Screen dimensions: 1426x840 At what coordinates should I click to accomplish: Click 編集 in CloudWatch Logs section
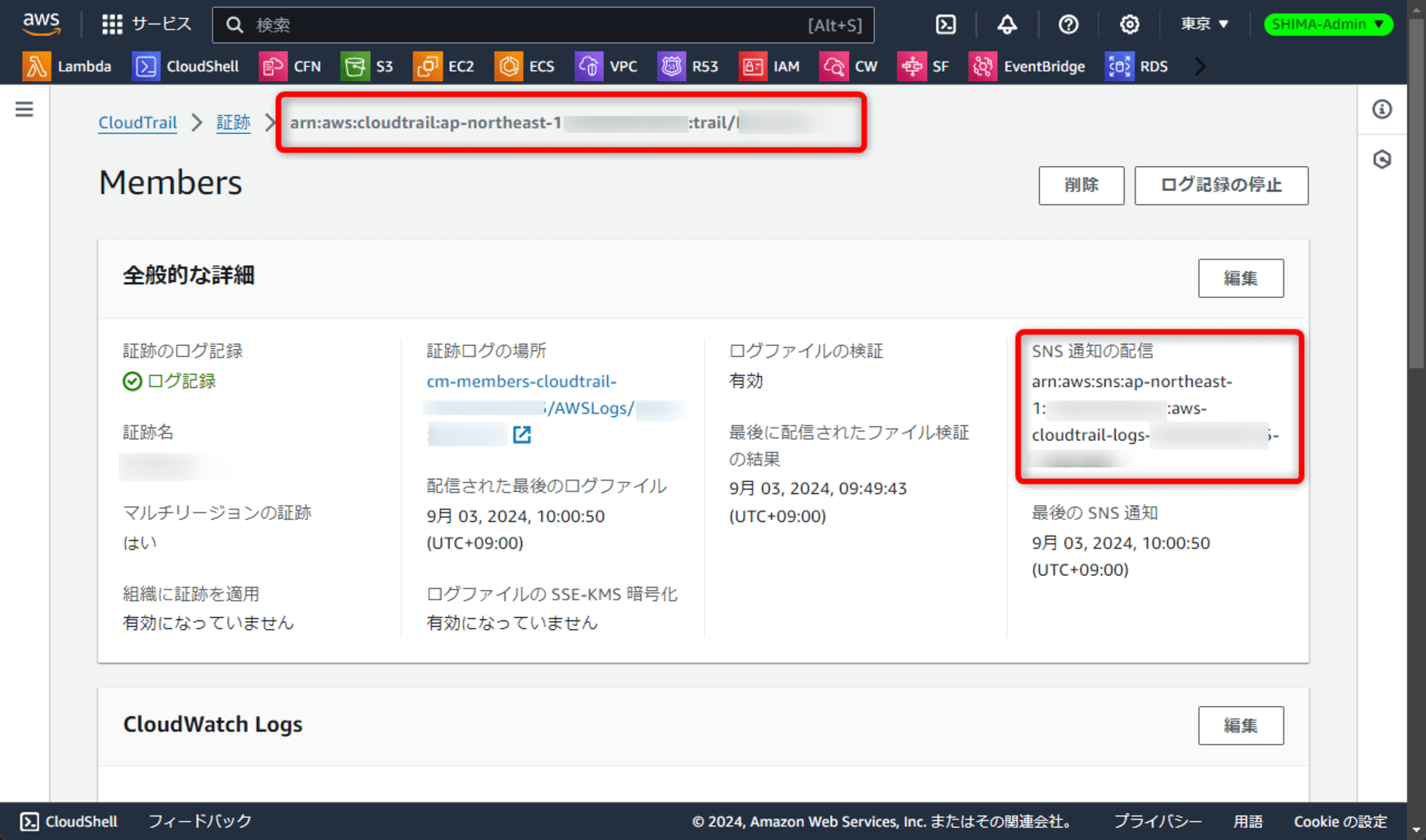[x=1241, y=725]
